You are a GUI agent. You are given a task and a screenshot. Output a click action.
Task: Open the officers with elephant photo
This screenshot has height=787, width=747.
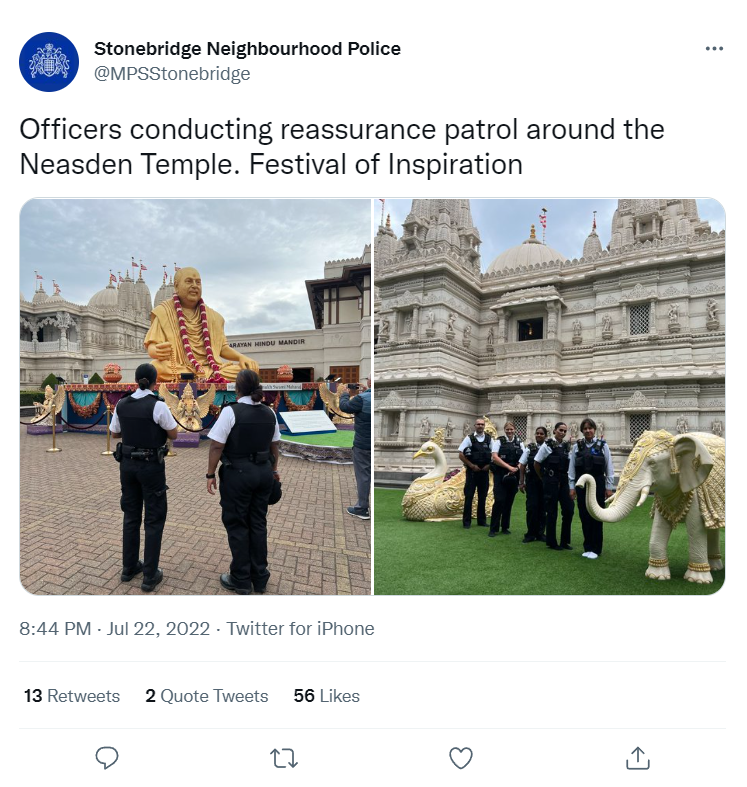pyautogui.click(x=549, y=397)
